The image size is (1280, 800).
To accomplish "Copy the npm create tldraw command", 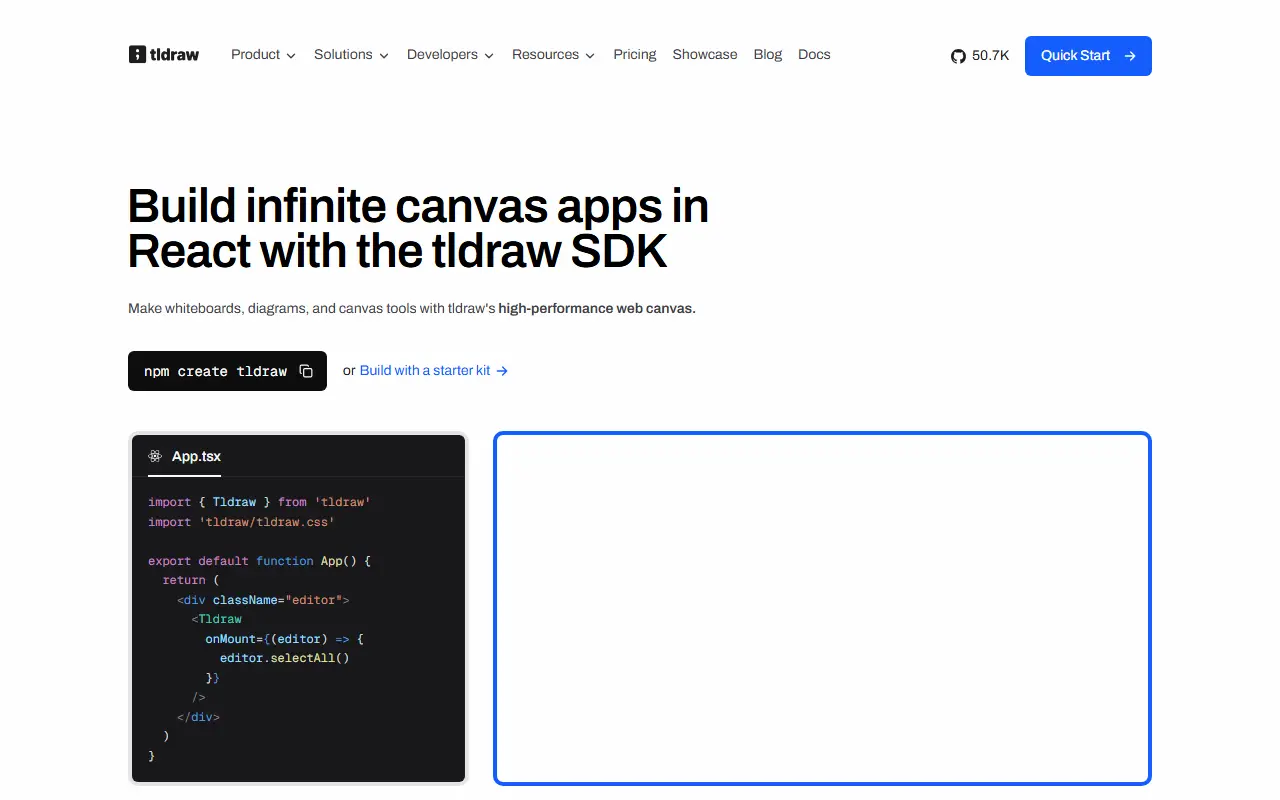I will (x=307, y=371).
